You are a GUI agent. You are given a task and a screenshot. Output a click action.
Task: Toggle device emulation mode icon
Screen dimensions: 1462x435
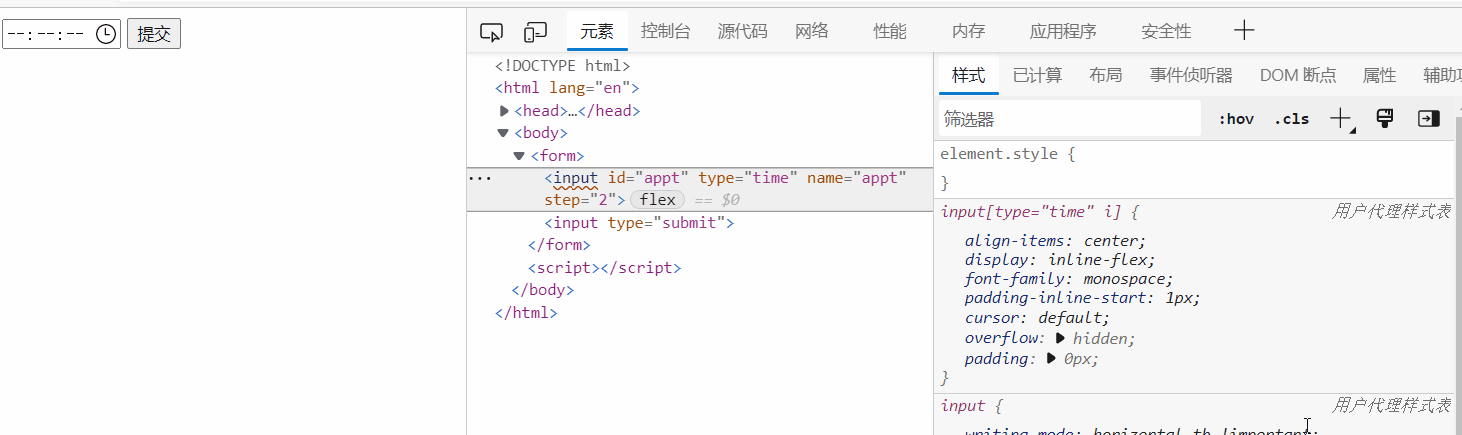tap(536, 32)
